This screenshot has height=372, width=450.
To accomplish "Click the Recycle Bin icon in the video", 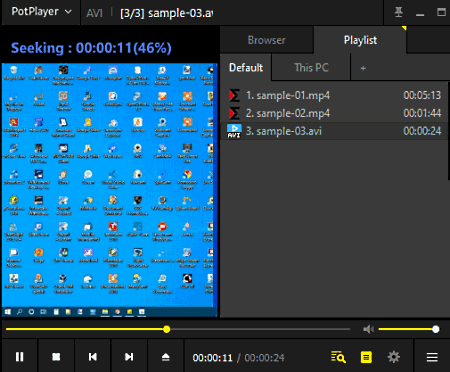I will [x=14, y=73].
